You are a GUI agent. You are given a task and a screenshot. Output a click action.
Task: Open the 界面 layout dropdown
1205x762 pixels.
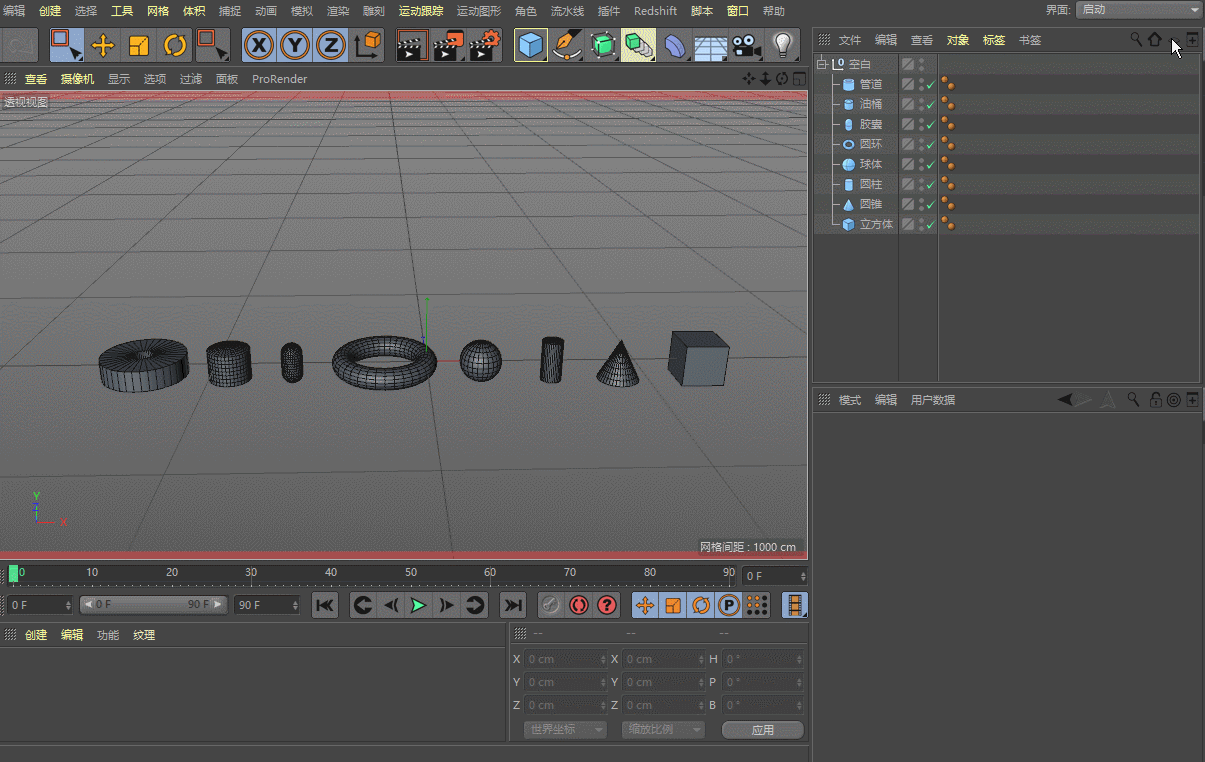(x=1138, y=10)
